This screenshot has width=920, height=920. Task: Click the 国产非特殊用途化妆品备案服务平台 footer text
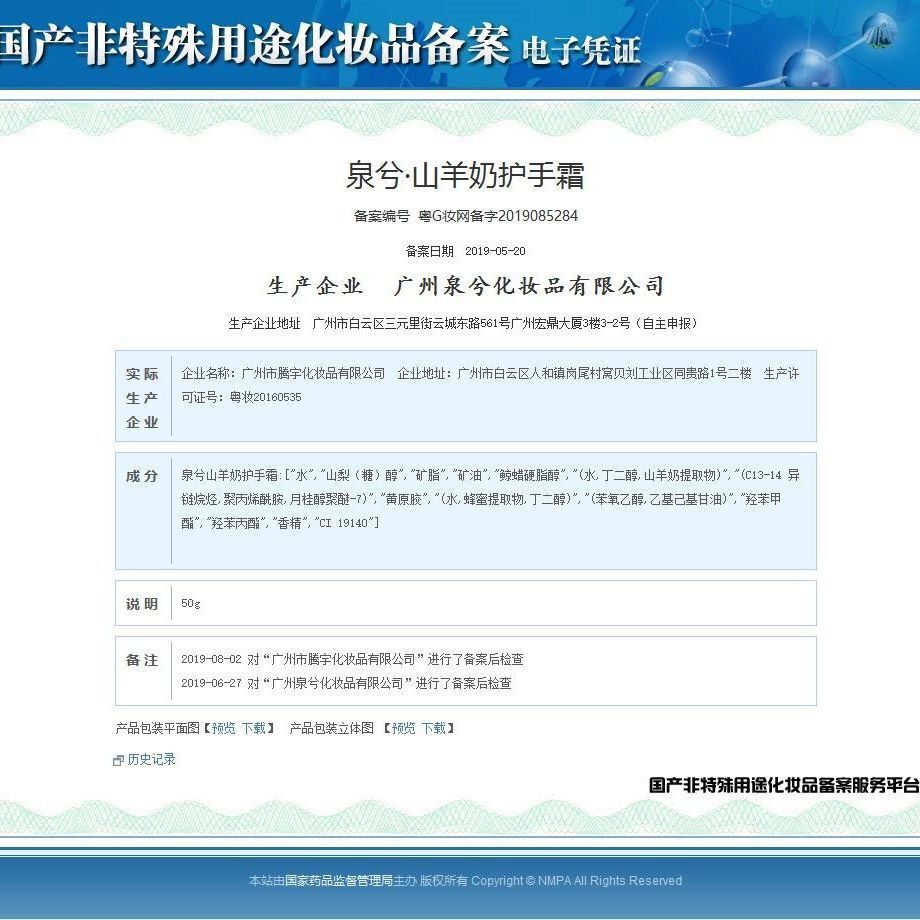(x=784, y=785)
